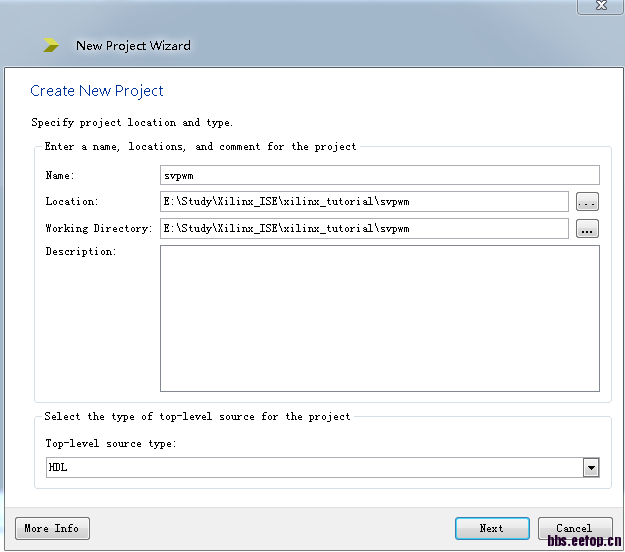Click the Working Directory: label
Screen dimensions: 625x552
(x=98, y=229)
